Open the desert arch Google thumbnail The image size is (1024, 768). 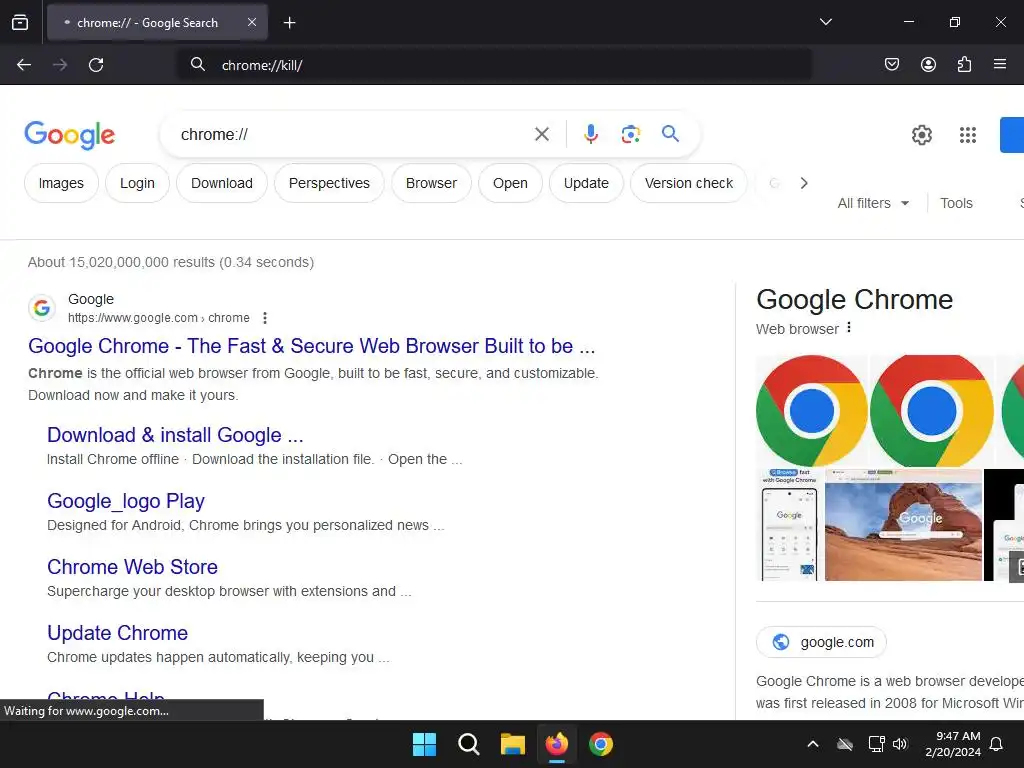pyautogui.click(x=903, y=524)
